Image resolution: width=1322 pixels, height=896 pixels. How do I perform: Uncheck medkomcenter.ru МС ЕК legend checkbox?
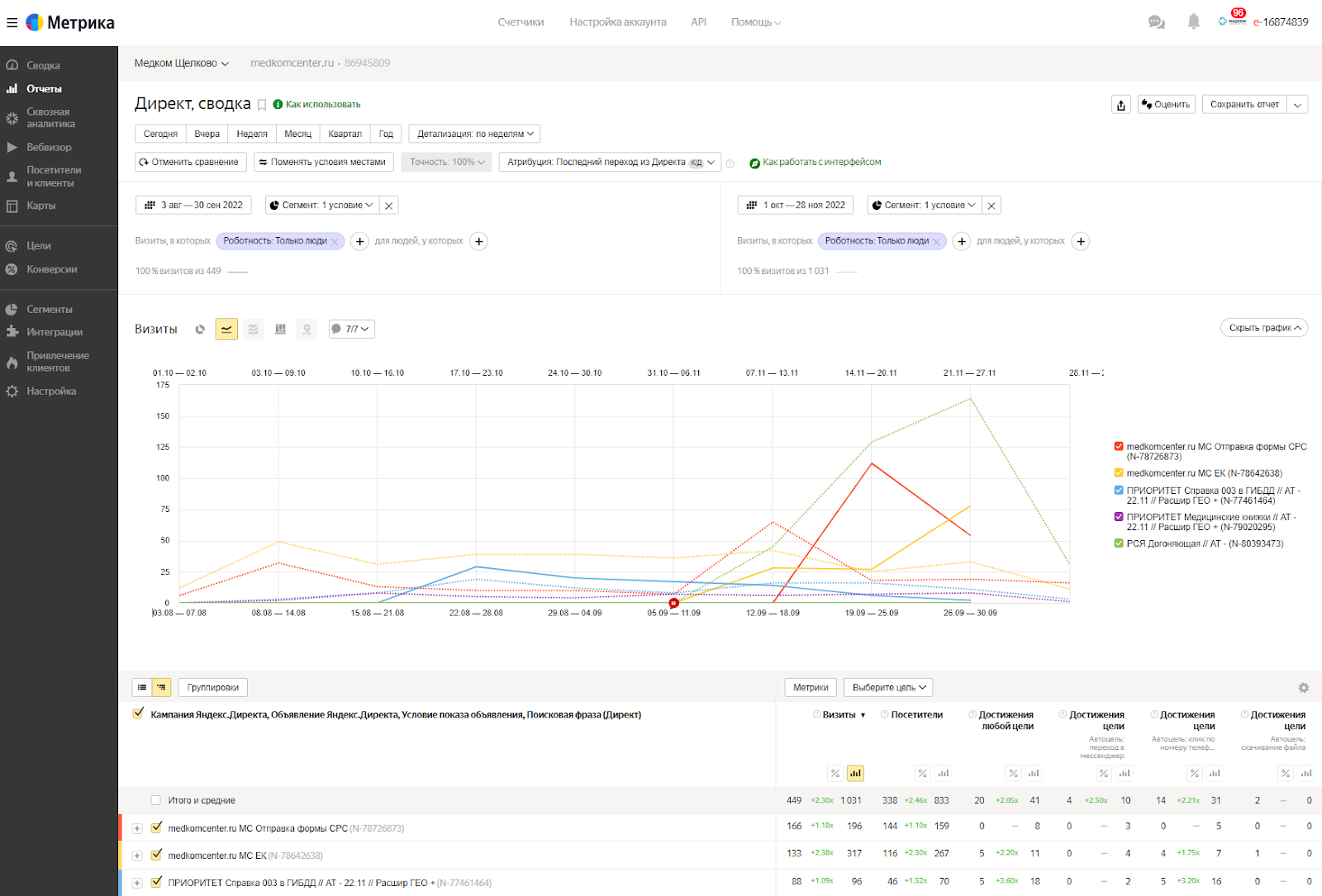click(x=1119, y=473)
